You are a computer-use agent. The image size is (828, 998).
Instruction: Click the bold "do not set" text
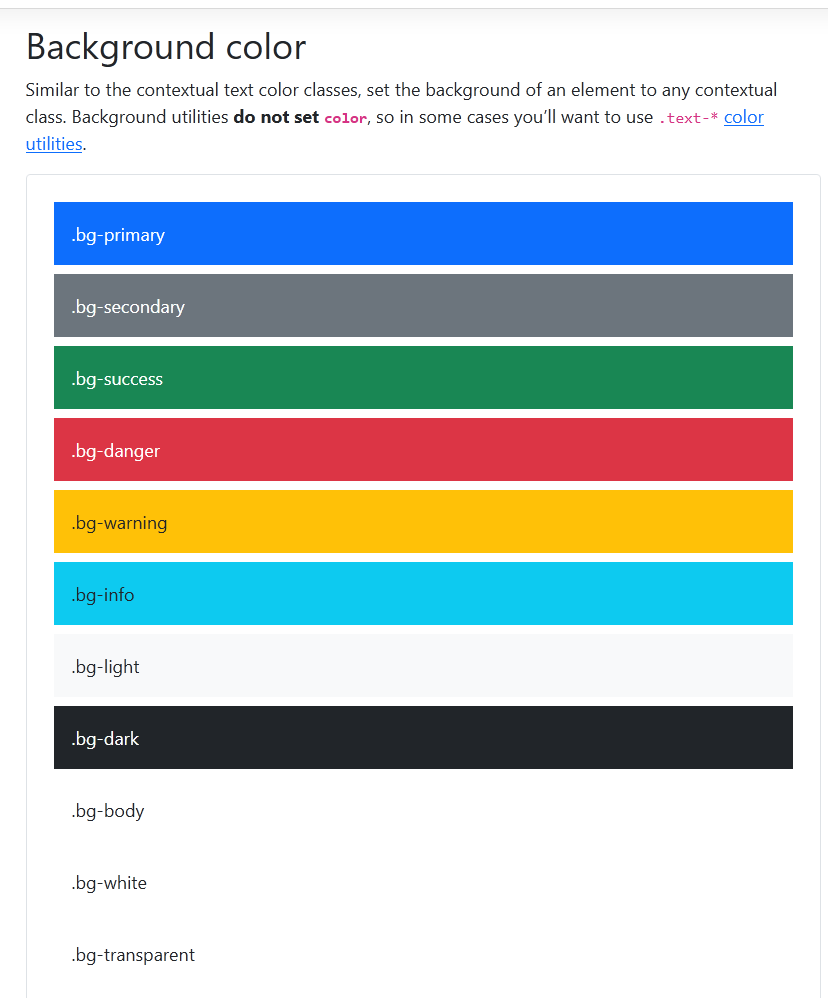coord(276,117)
